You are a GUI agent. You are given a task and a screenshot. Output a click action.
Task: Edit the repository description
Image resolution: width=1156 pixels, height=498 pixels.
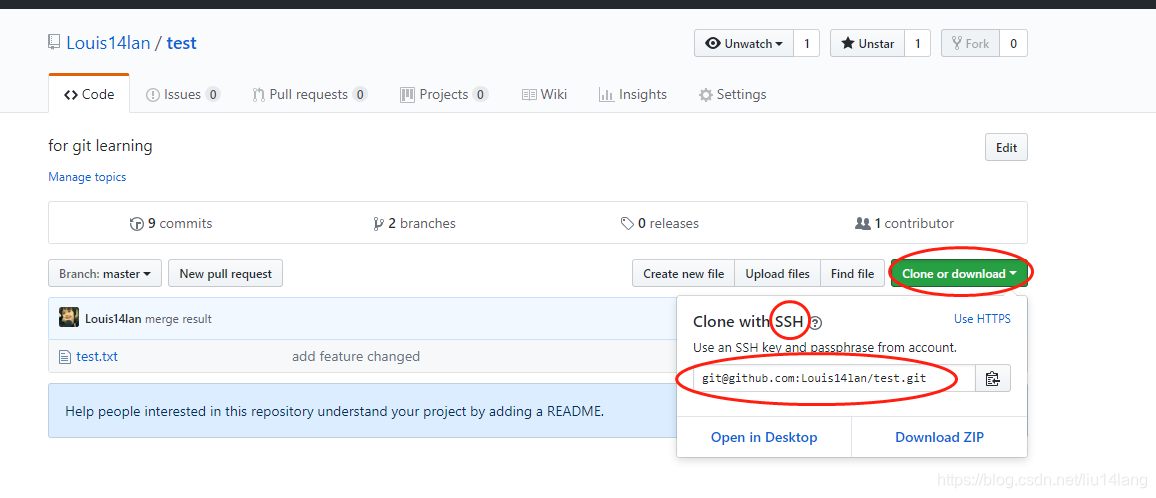click(x=1006, y=148)
